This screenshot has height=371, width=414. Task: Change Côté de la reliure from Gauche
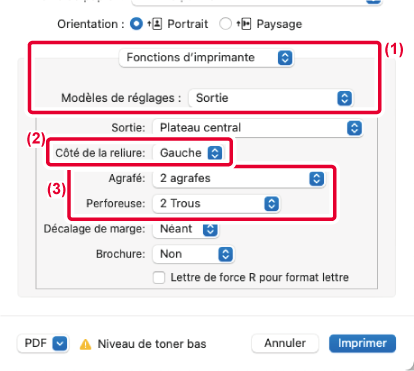point(188,153)
